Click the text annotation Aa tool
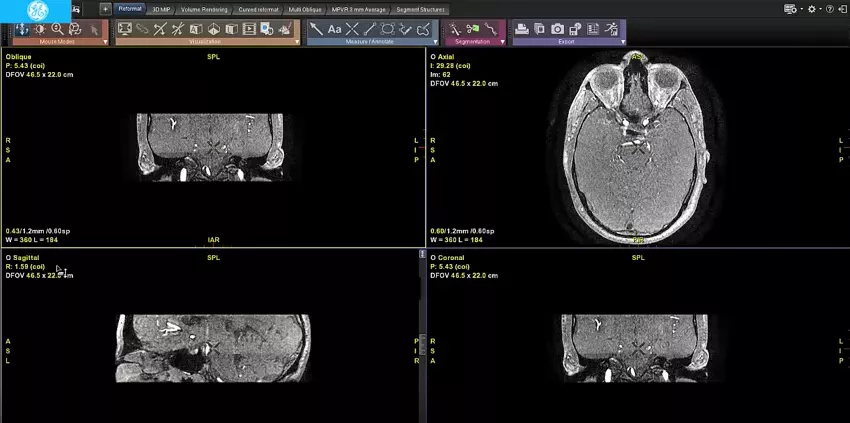 pyautogui.click(x=334, y=29)
